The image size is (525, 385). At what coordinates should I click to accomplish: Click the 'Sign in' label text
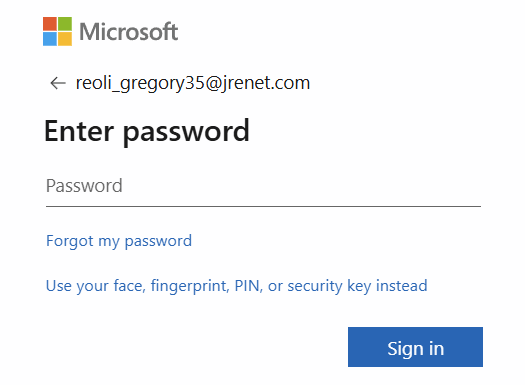[416, 349]
